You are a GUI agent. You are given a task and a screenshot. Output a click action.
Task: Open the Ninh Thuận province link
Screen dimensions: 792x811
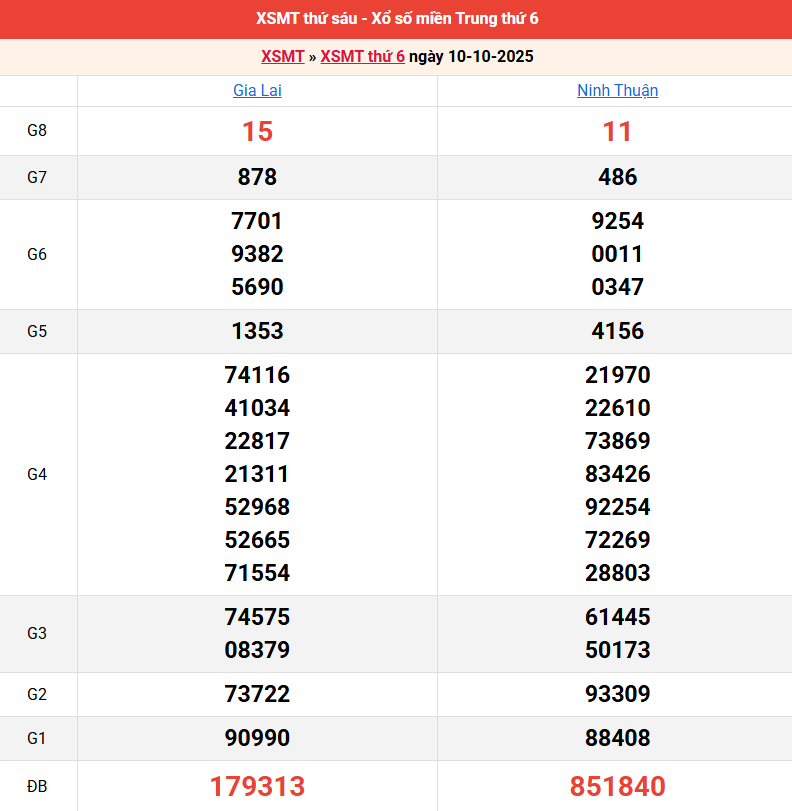point(617,91)
